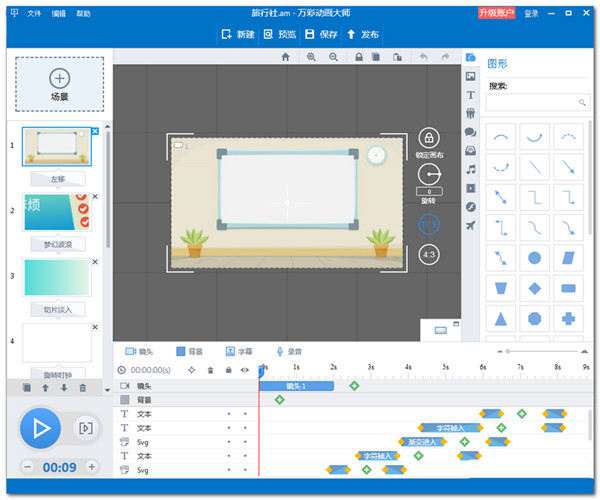600x500 pixels.
Task: Click the 升级账户 upgrade account button
Action: coord(496,13)
